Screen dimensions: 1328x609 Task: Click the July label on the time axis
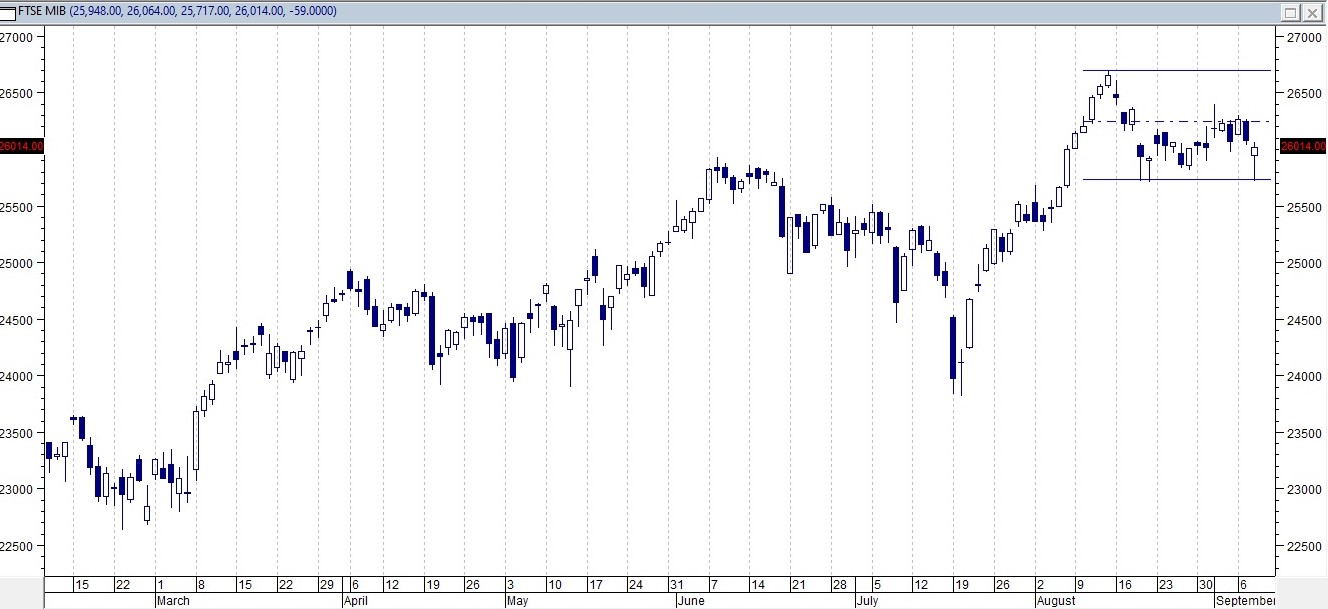(x=868, y=601)
